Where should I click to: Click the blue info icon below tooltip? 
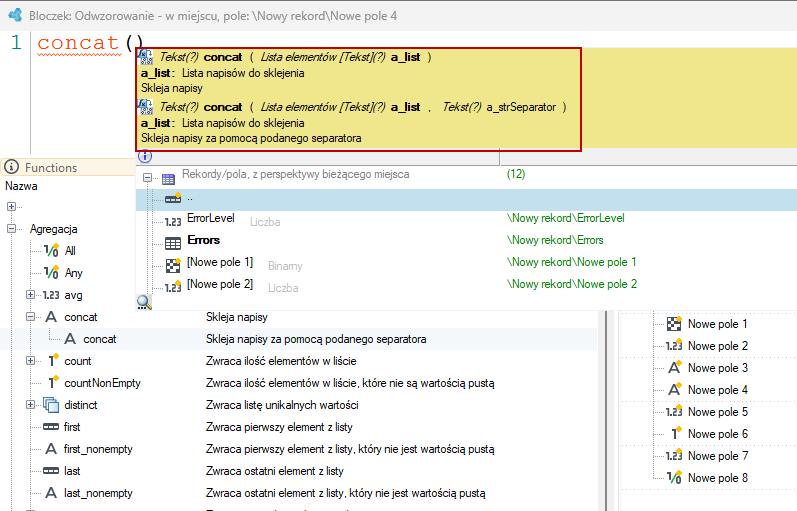pyautogui.click(x=145, y=156)
